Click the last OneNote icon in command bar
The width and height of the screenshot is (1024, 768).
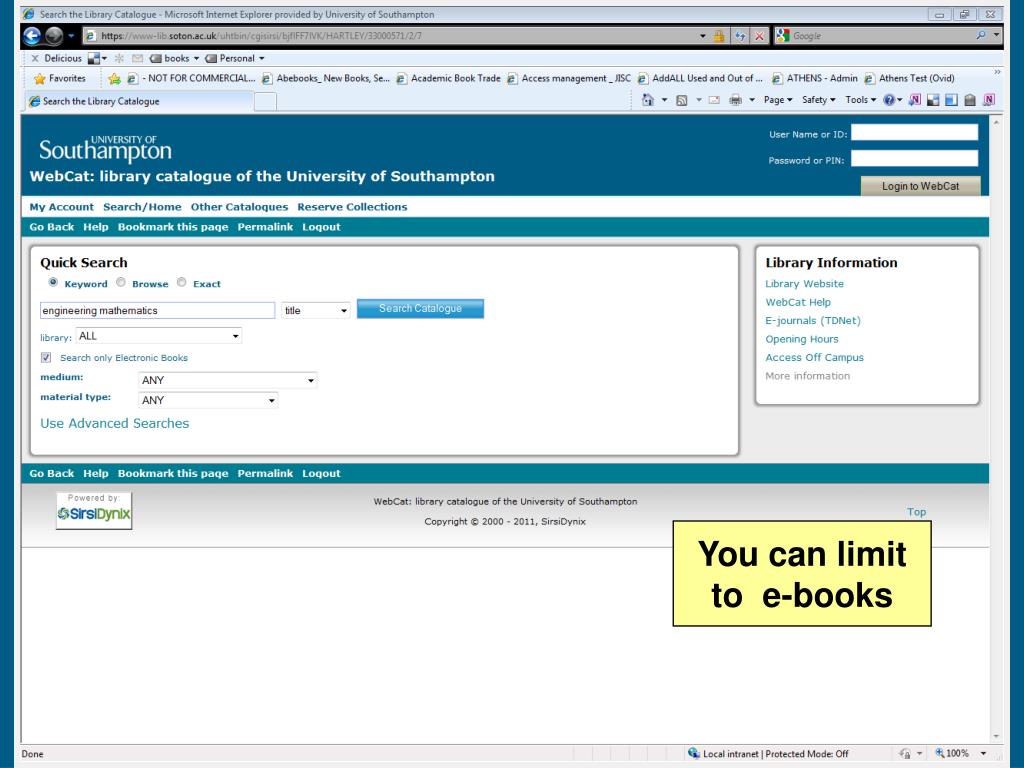point(989,100)
